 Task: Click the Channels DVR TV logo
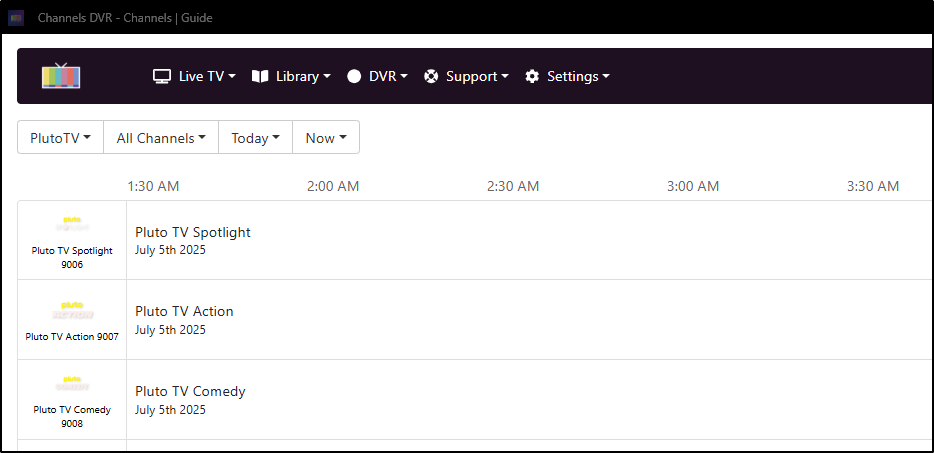click(61, 76)
